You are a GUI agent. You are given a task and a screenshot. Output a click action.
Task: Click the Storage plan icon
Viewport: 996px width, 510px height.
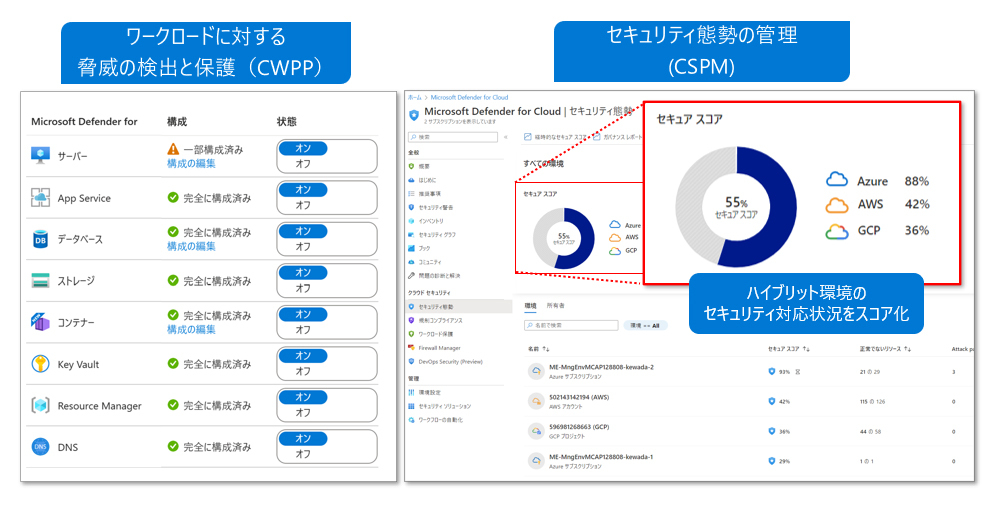point(40,281)
